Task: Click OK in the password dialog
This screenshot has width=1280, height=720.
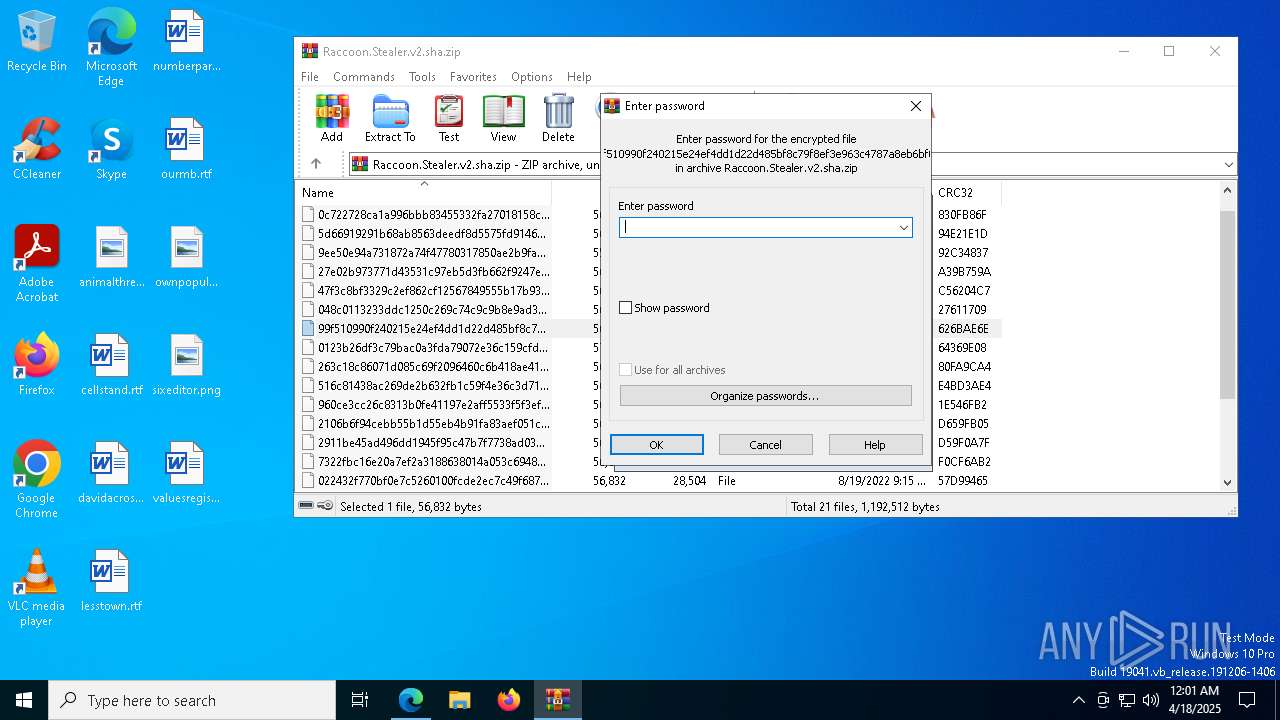Action: 657,445
